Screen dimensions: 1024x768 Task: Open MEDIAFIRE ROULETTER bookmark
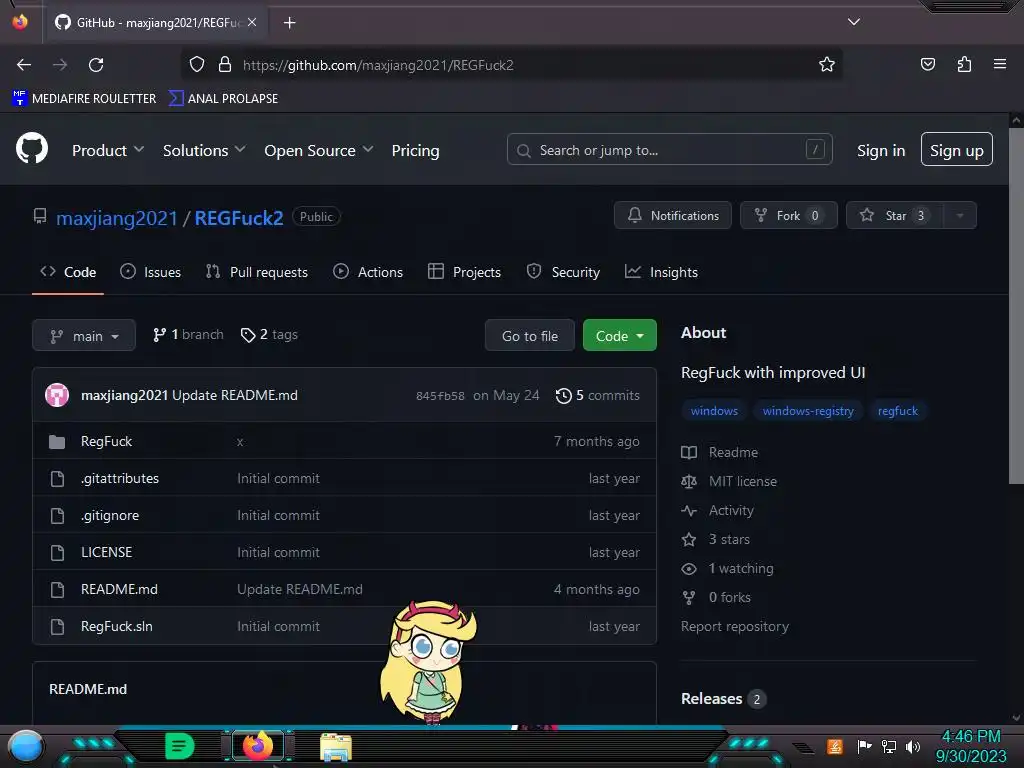point(84,99)
